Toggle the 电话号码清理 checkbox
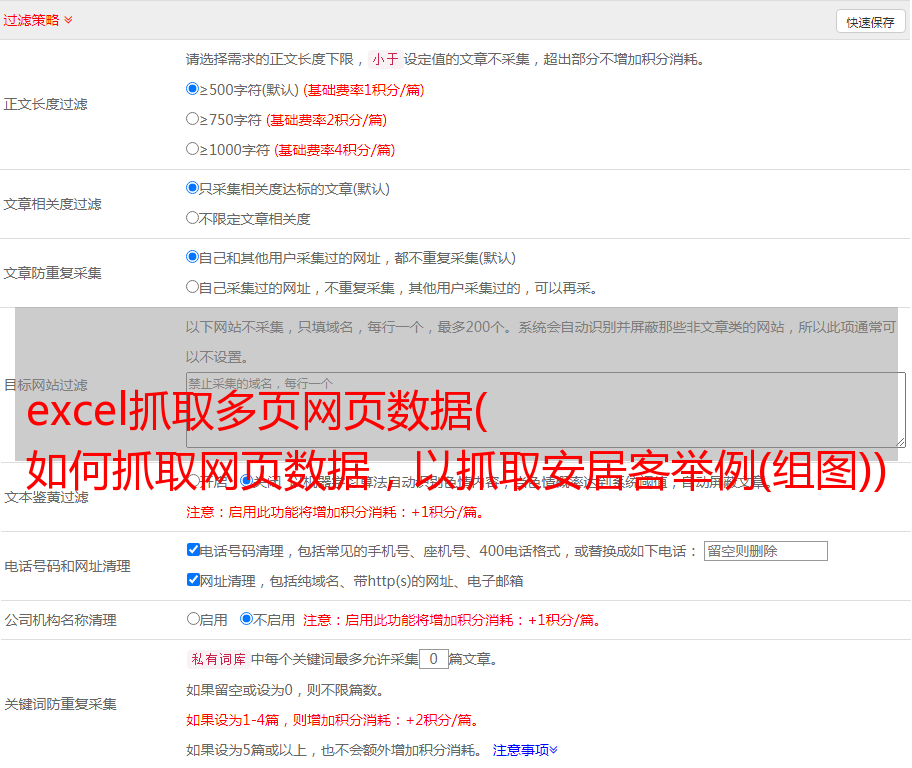The height and width of the screenshot is (768, 912). [x=193, y=550]
